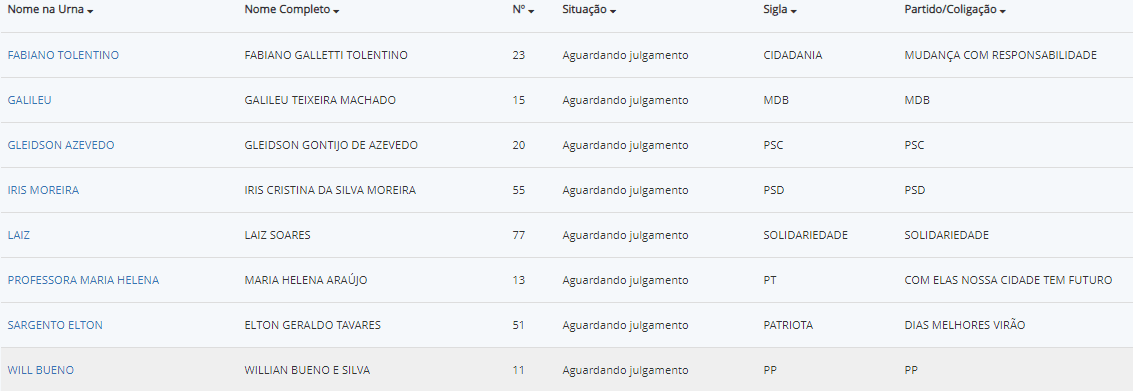Click MUDANÇA COM RESPONSABILIDADE coalition cell

[1001, 55]
